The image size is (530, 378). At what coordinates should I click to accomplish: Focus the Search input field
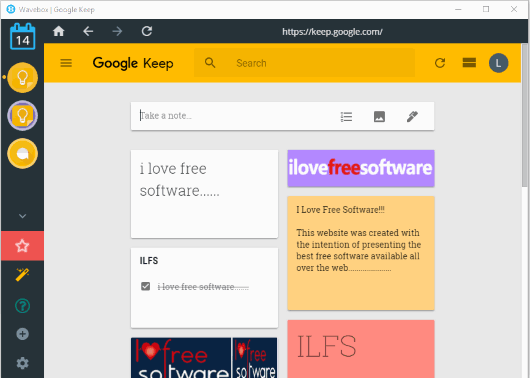(304, 63)
